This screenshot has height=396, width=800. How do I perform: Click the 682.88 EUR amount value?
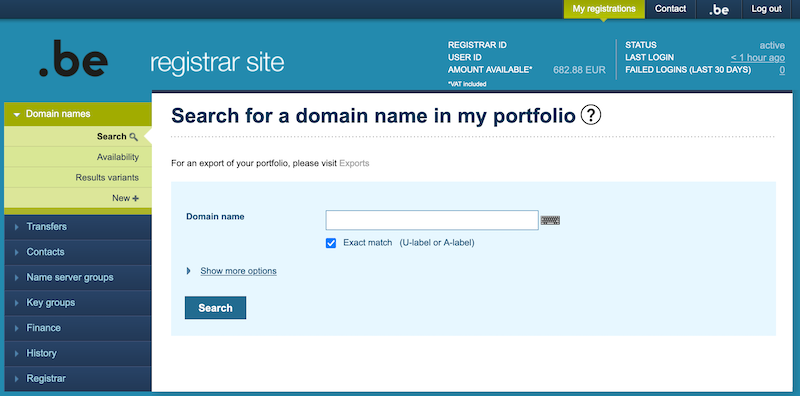(x=580, y=70)
